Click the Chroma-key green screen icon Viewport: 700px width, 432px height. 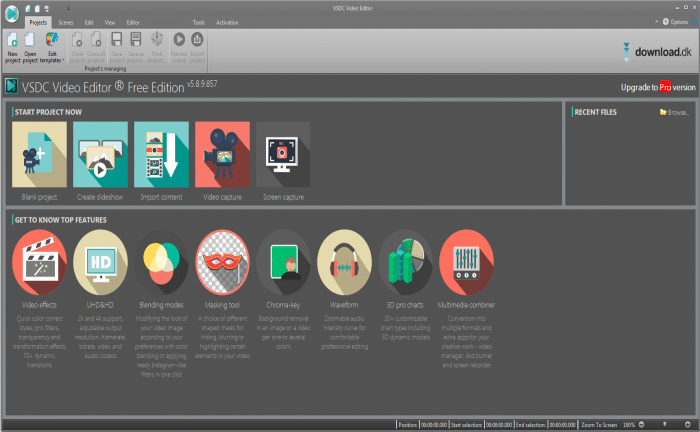(283, 262)
